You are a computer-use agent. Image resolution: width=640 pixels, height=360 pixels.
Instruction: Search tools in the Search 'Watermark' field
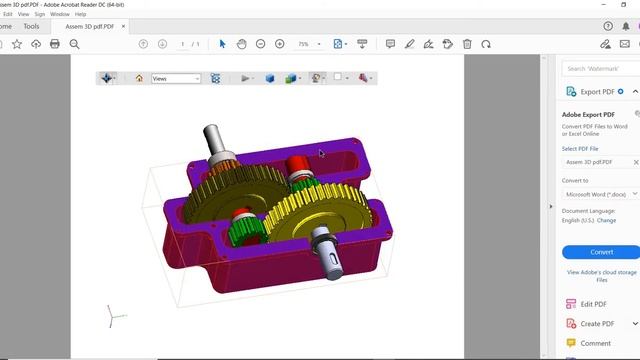pyautogui.click(x=601, y=69)
